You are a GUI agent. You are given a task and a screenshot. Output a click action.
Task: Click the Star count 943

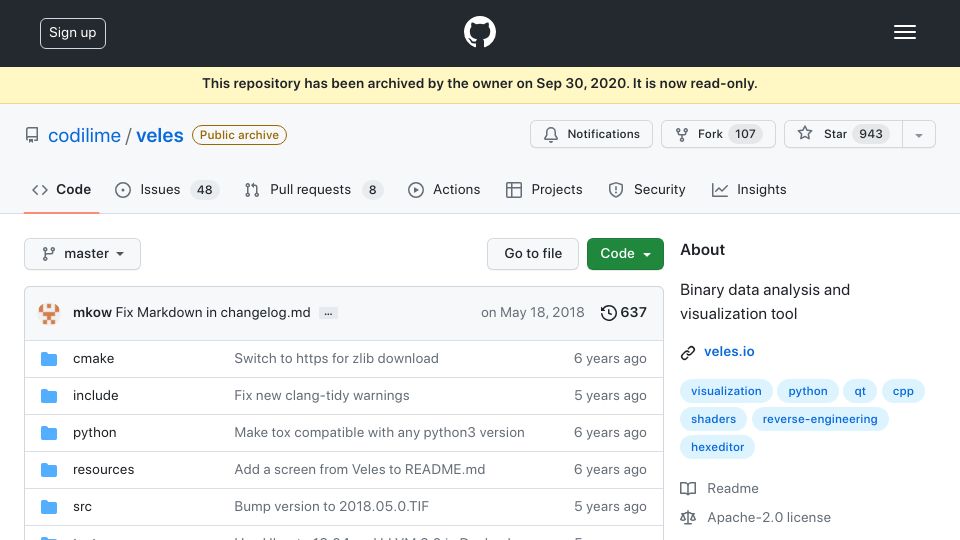(x=871, y=134)
